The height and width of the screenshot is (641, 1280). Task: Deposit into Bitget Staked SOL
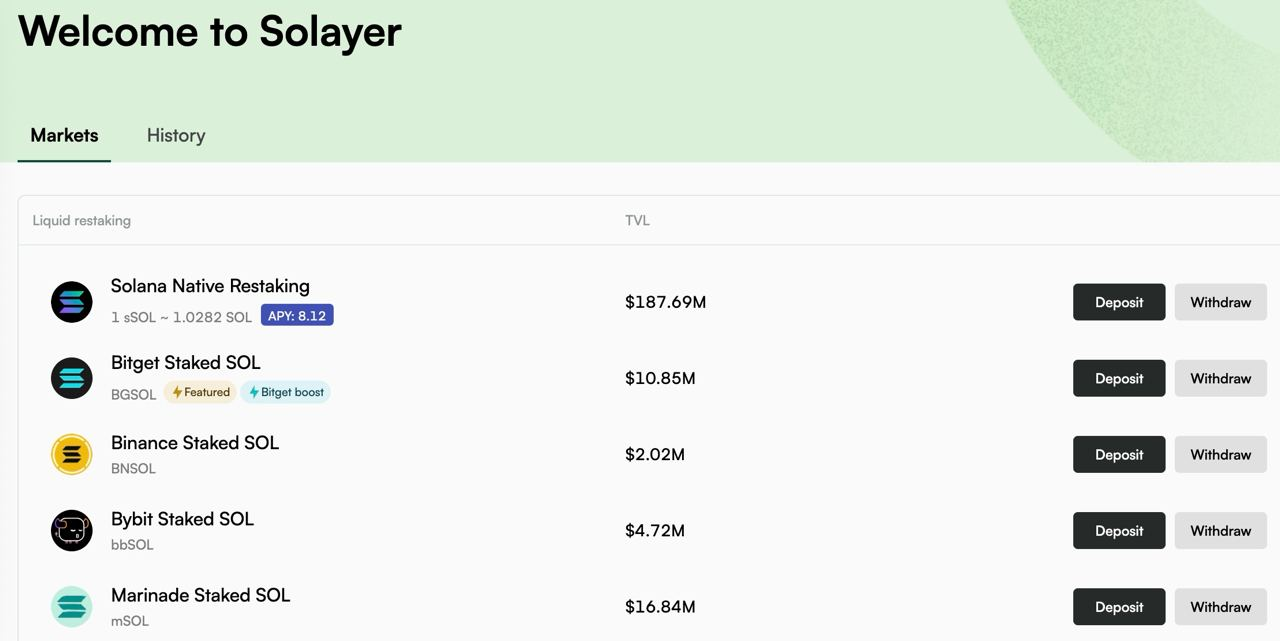pos(1119,378)
